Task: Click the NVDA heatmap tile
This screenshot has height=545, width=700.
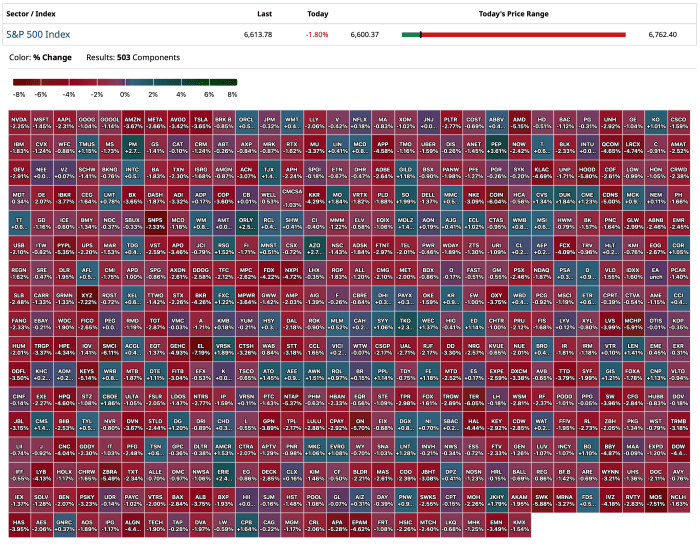Action: point(19,122)
